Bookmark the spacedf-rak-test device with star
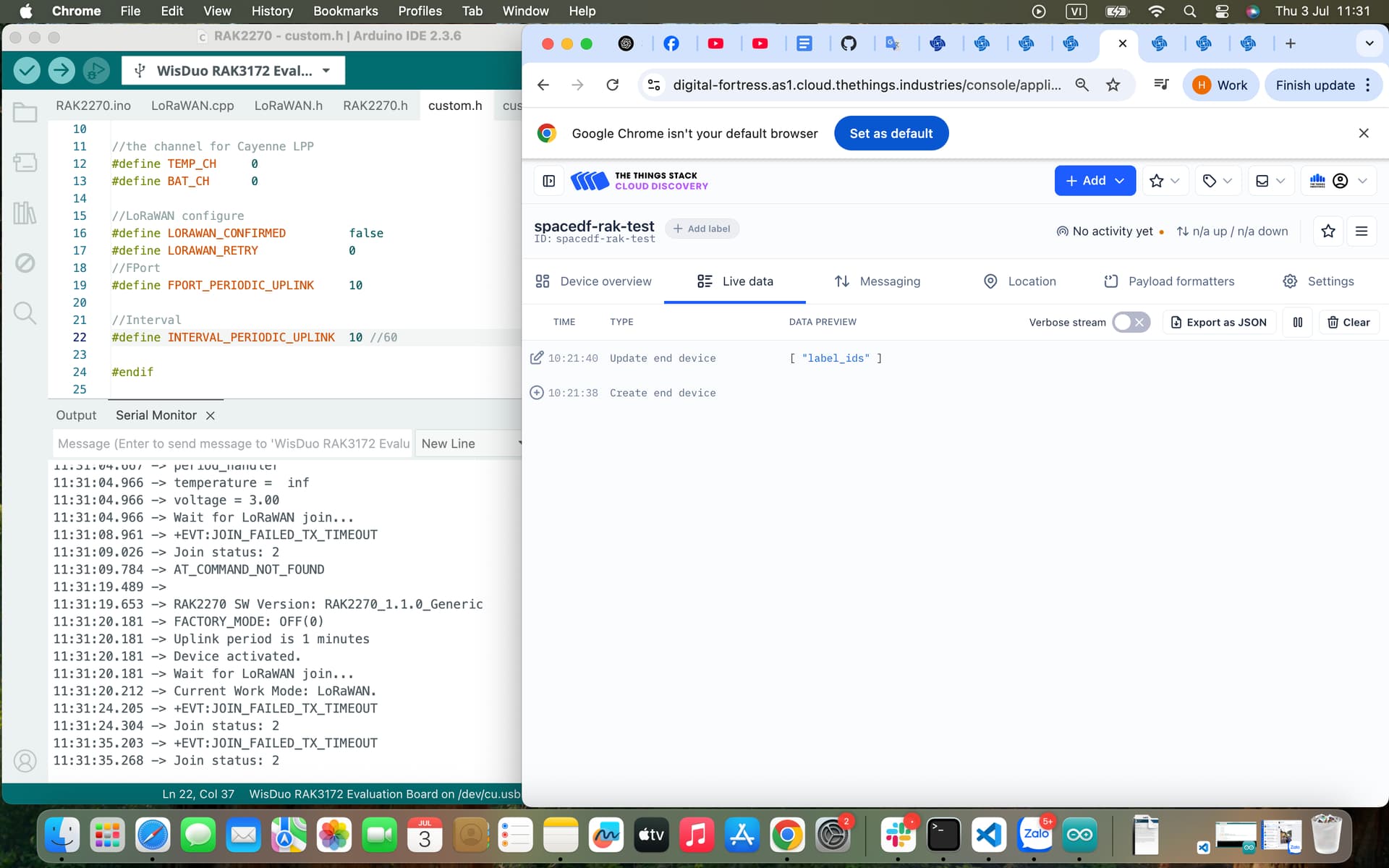Image resolution: width=1389 pixels, height=868 pixels. [1328, 231]
